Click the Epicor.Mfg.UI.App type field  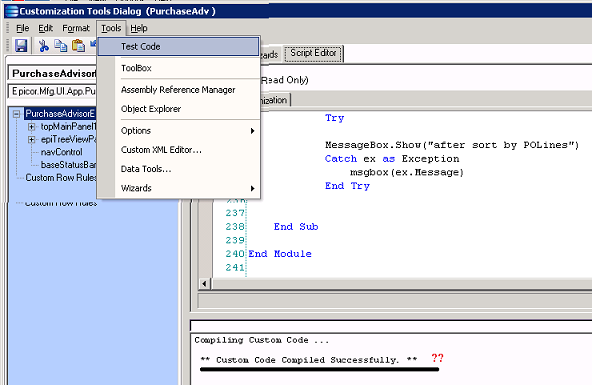pos(52,91)
